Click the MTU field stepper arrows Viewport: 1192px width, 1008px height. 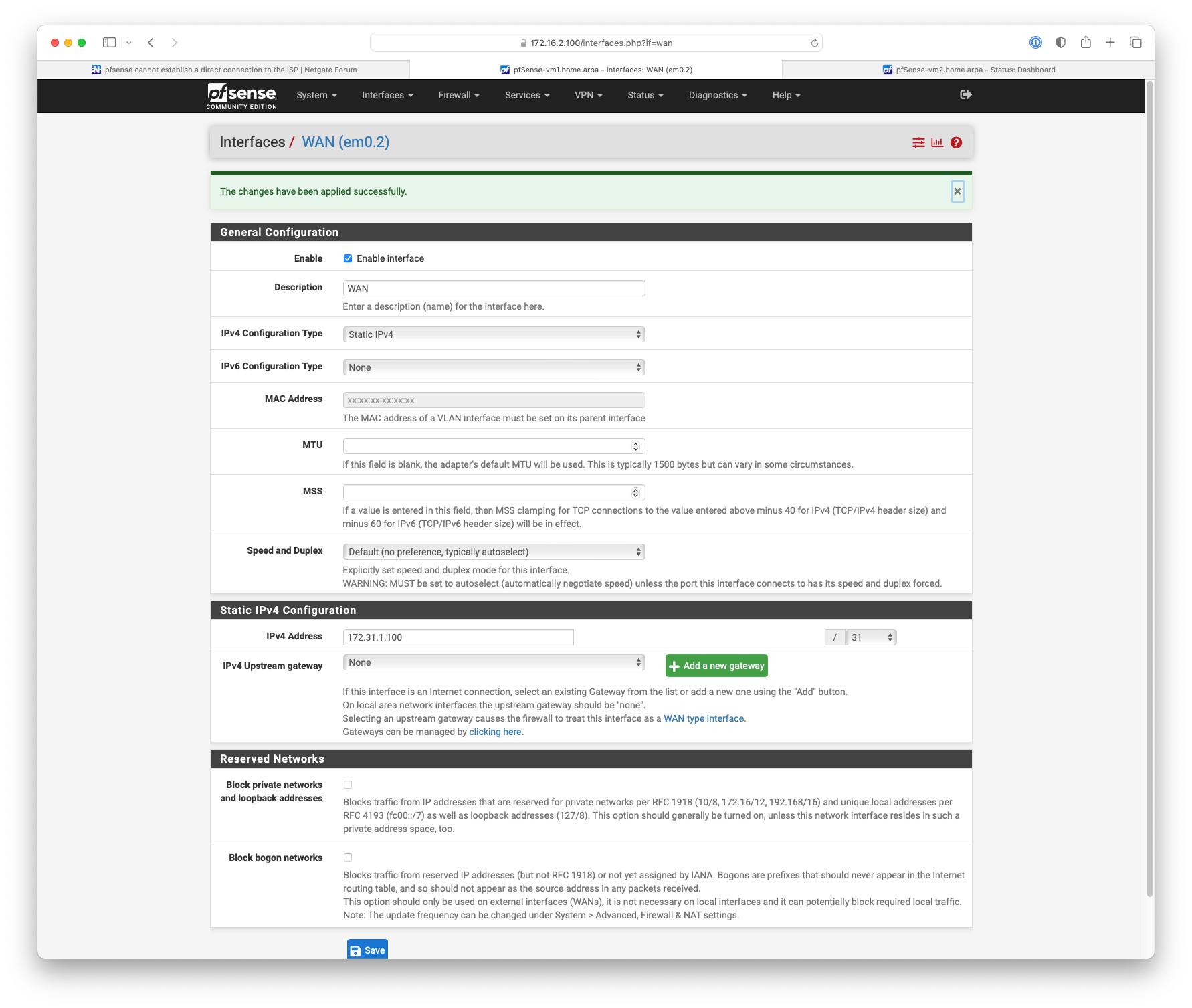point(635,446)
